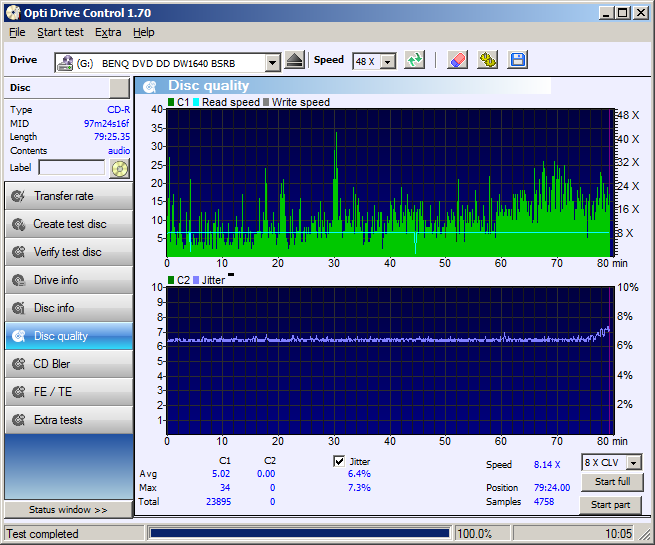
Task: Open the FE / TE section
Action: [x=69, y=392]
